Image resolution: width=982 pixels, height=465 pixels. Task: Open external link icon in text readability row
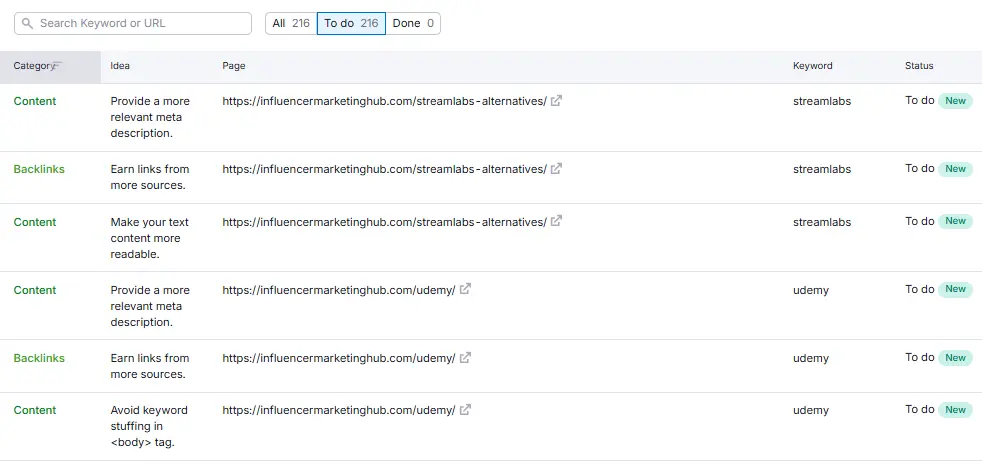(x=557, y=221)
